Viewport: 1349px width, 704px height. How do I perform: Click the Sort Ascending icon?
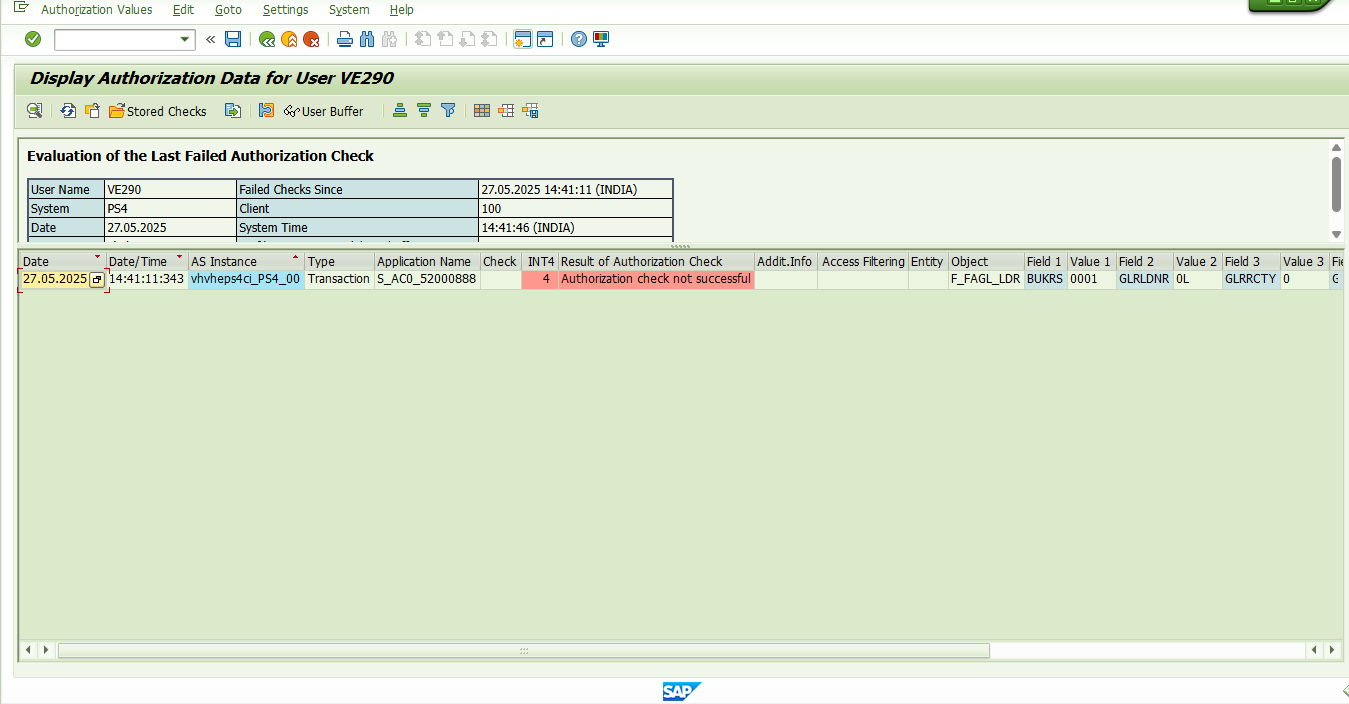click(x=400, y=111)
